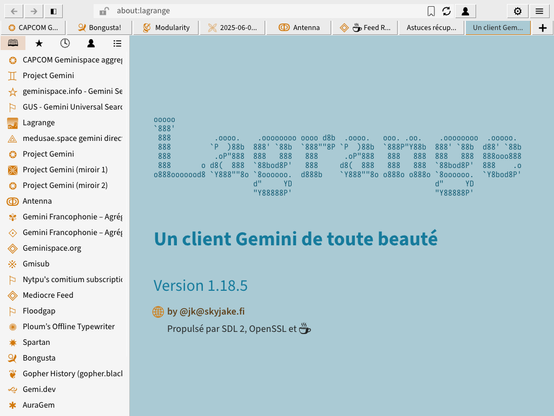
Task: Open Geminispace.org bookmark
Action: tap(65, 248)
